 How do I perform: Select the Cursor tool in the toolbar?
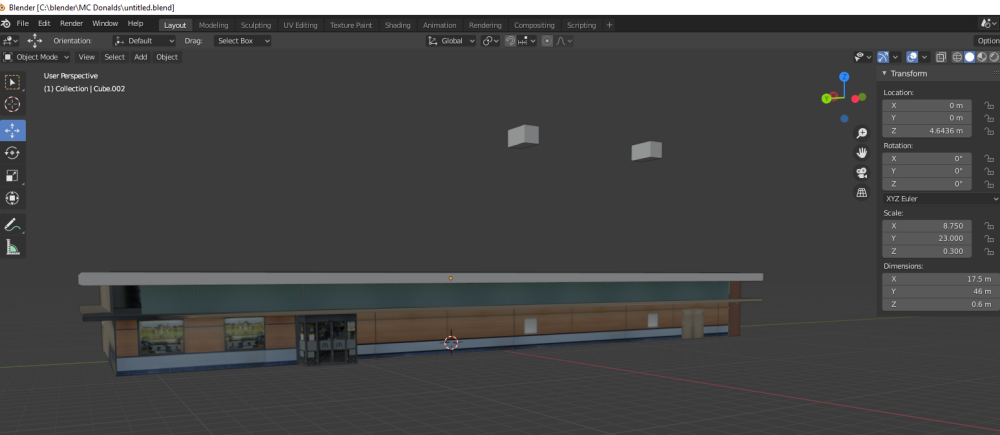pos(12,104)
